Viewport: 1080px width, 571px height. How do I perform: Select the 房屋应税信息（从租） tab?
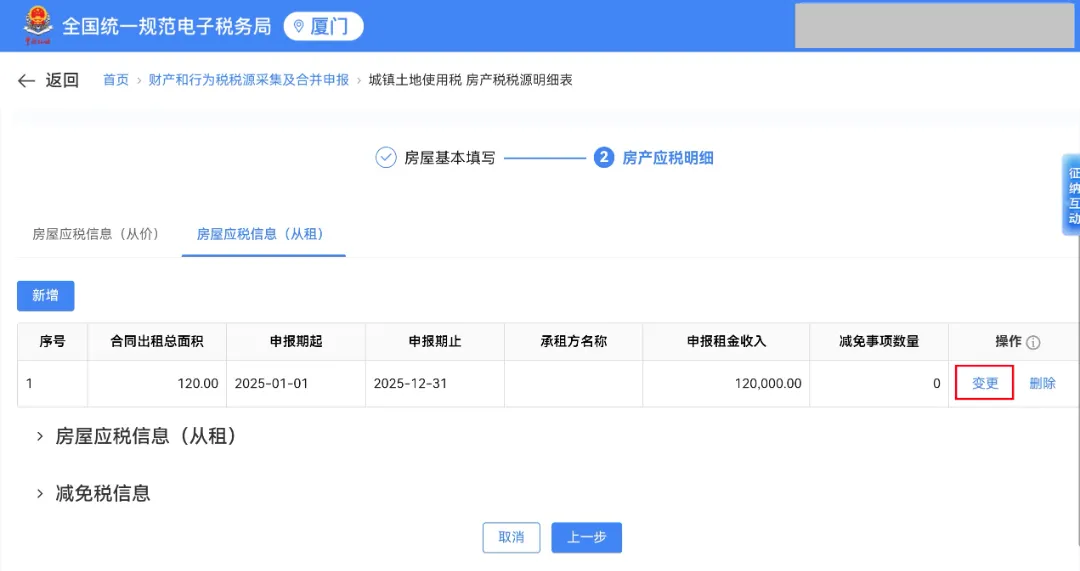click(x=260, y=234)
